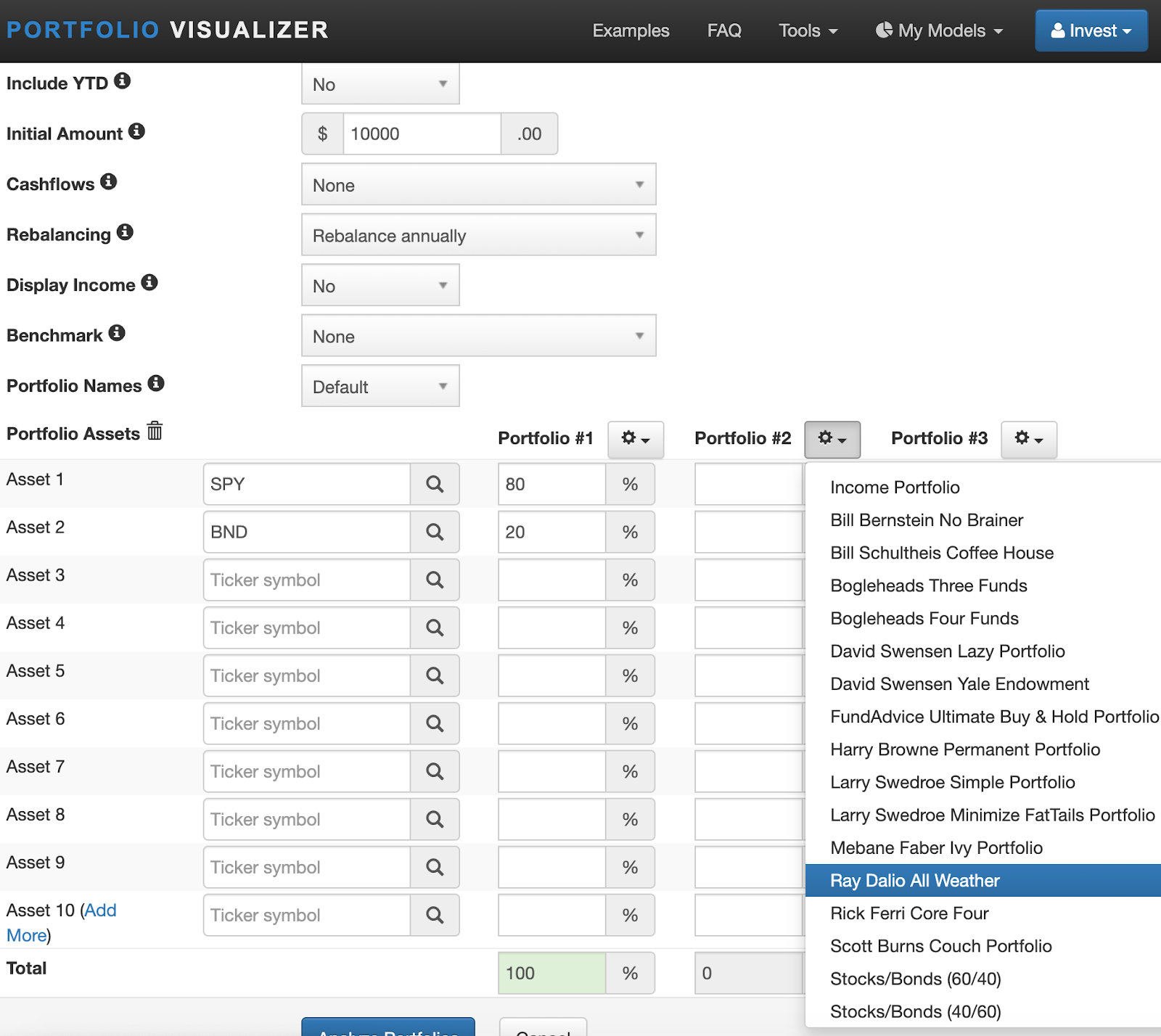1161x1036 pixels.
Task: Search ticker for Asset 2 BND
Action: (435, 532)
